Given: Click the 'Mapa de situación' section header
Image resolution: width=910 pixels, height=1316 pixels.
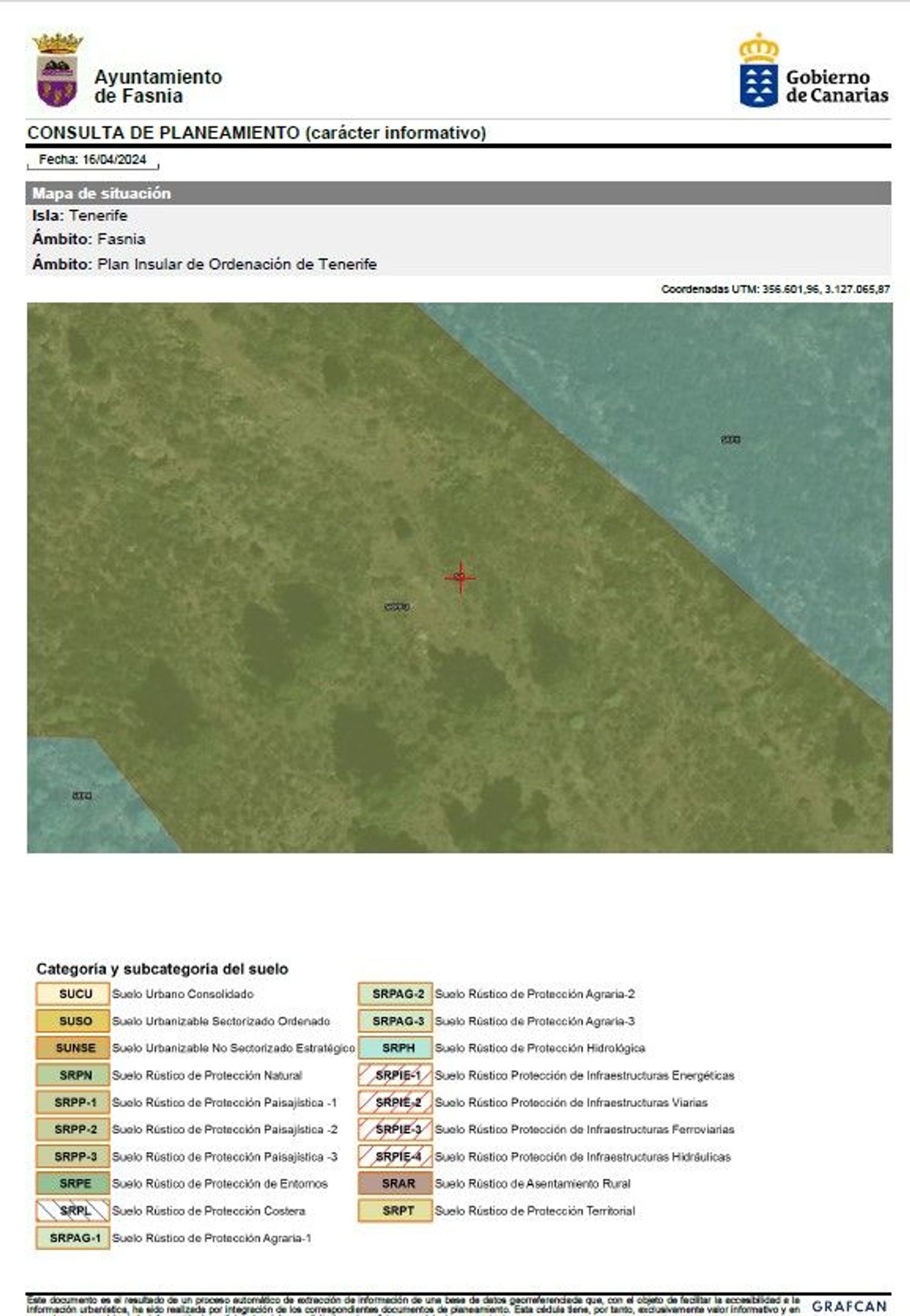Looking at the screenshot, I should (459, 193).
